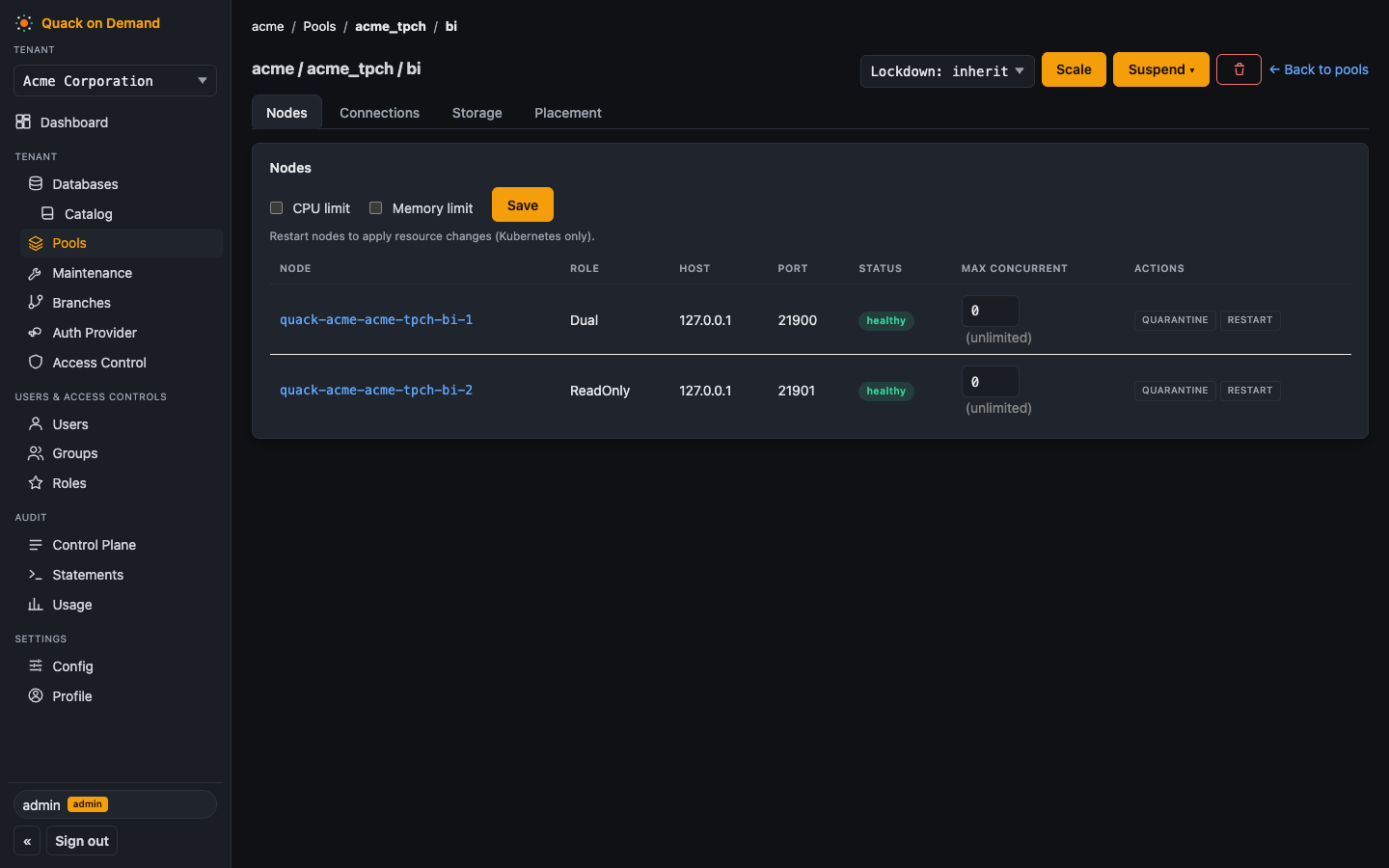The height and width of the screenshot is (868, 1389).
Task: Click the Roles star icon
Action: coord(36,482)
